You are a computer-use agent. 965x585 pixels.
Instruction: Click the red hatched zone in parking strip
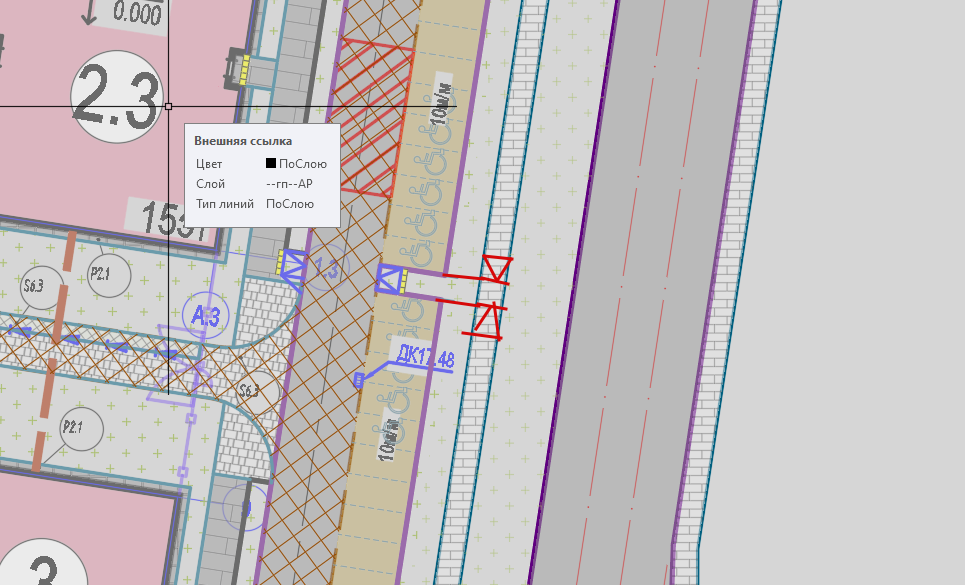click(x=374, y=117)
